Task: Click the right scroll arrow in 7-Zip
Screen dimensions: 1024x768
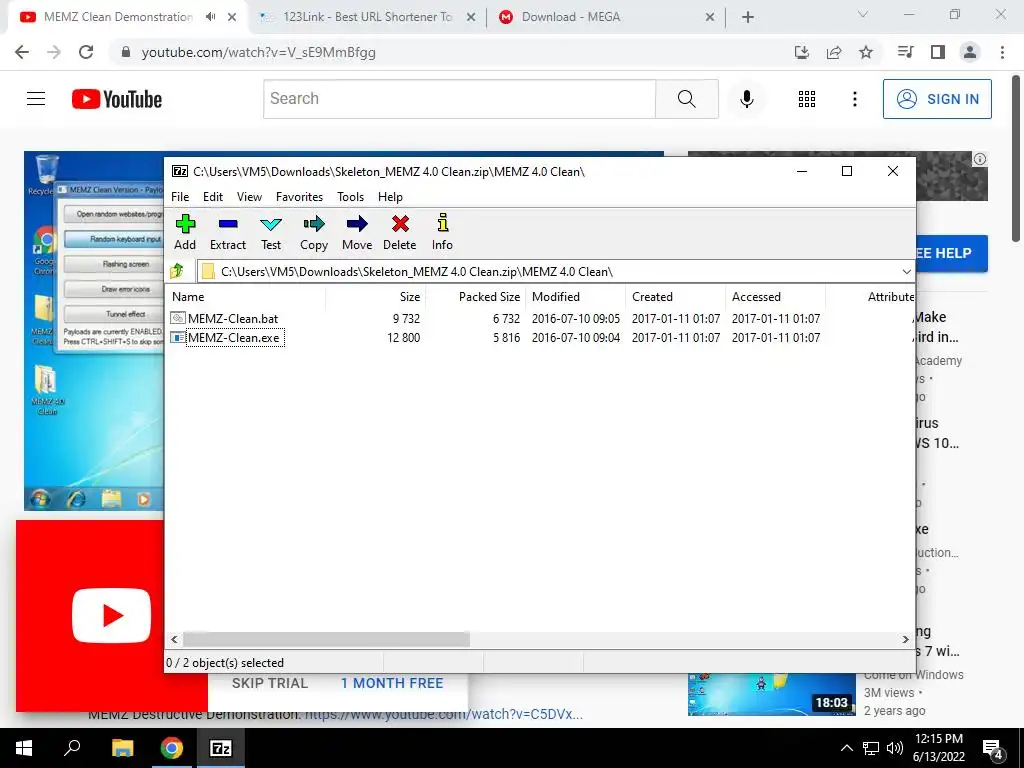Action: click(906, 639)
